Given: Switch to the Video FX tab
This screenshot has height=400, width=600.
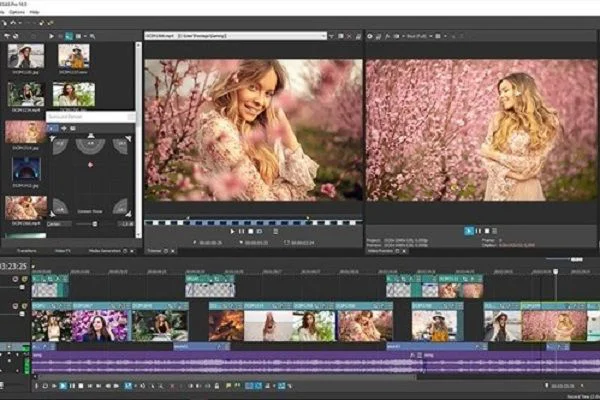Looking at the screenshot, I should (63, 251).
